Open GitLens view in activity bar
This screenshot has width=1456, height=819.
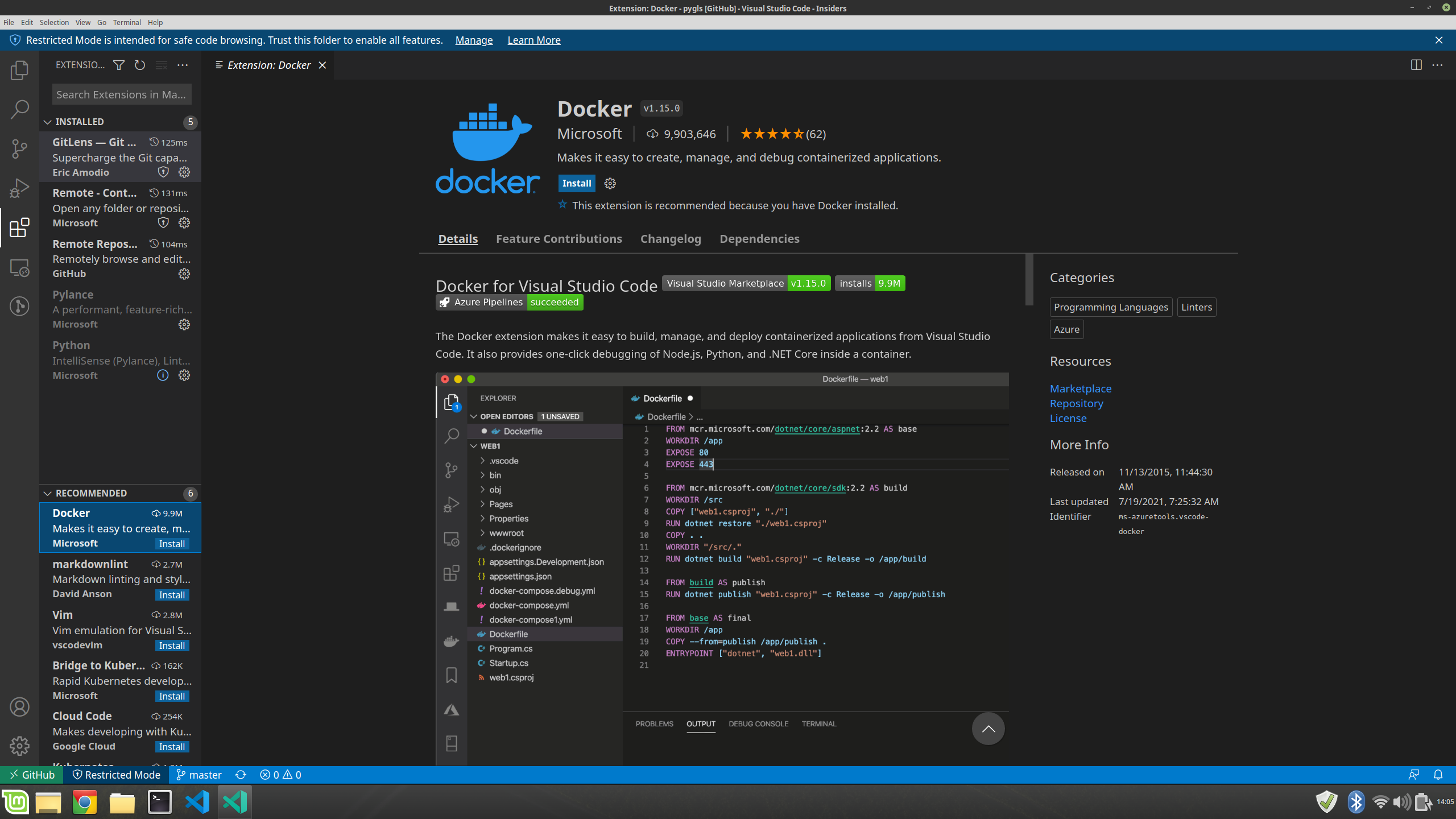(x=19, y=307)
